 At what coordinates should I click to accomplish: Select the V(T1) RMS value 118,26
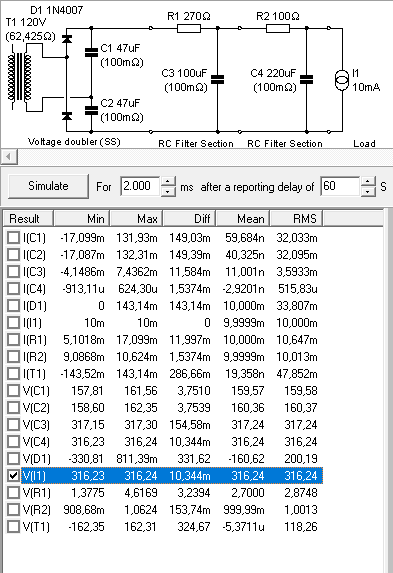pos(301,527)
